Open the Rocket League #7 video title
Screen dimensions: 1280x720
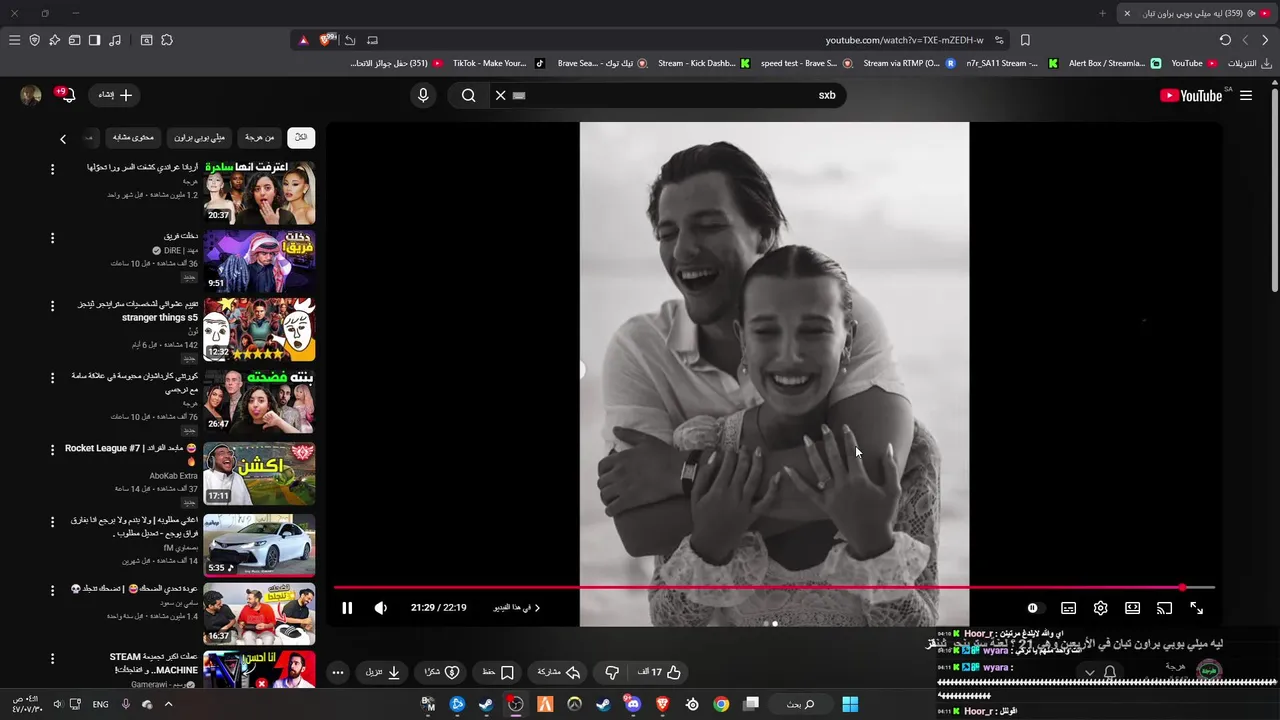[x=131, y=455]
